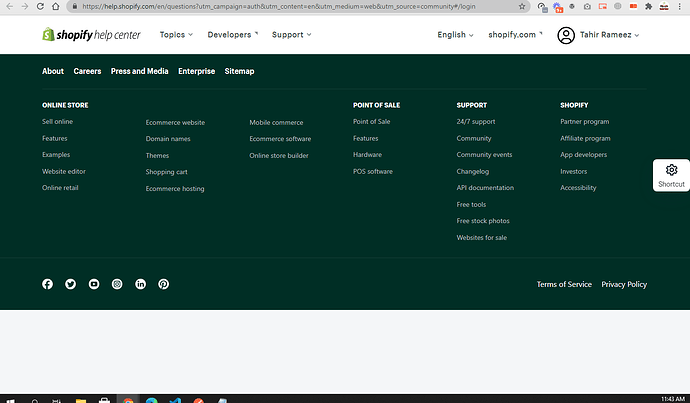Screen dimensions: 690x403
Task: Open the Instagram social icon
Action: (117, 284)
